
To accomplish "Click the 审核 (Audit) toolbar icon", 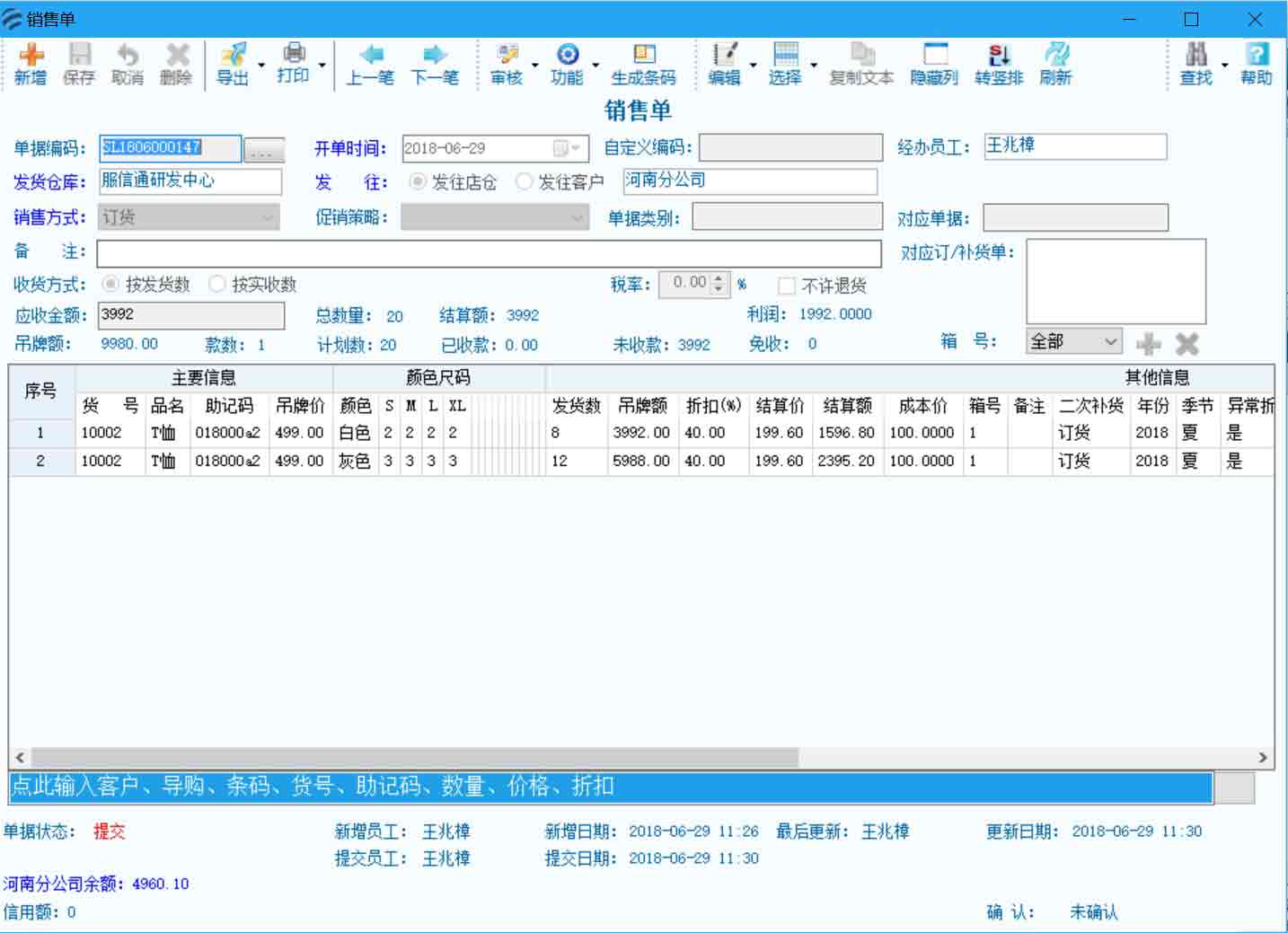I will tap(507, 64).
